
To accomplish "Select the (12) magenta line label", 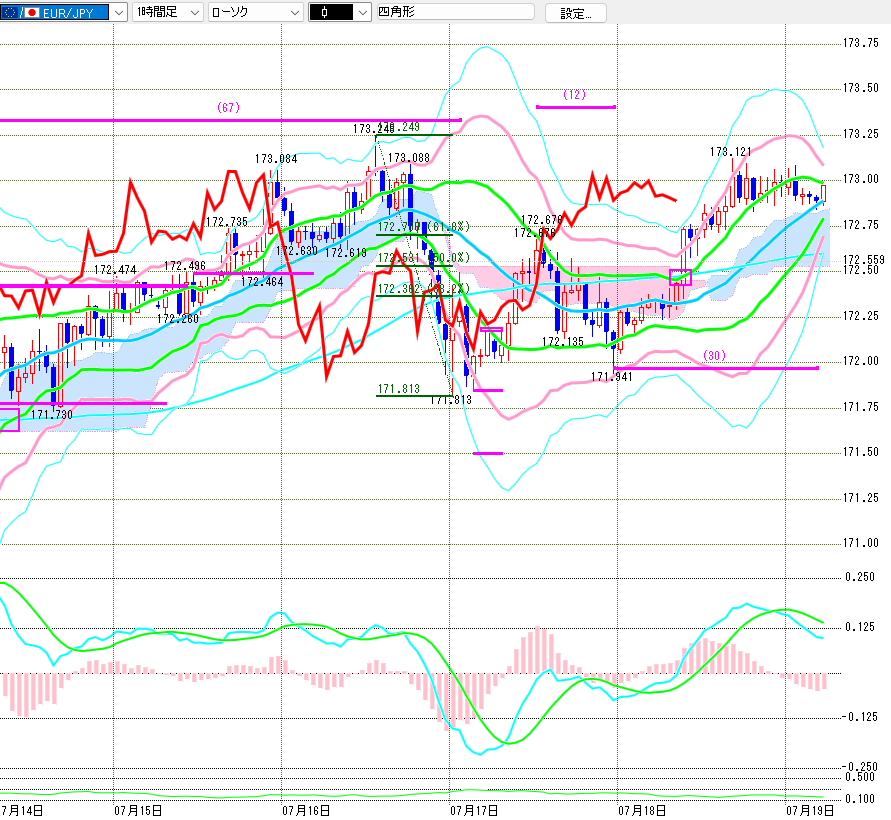I will [574, 94].
